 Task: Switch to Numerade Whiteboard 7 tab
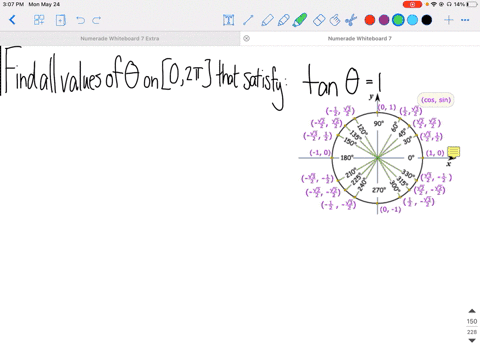(x=360, y=38)
